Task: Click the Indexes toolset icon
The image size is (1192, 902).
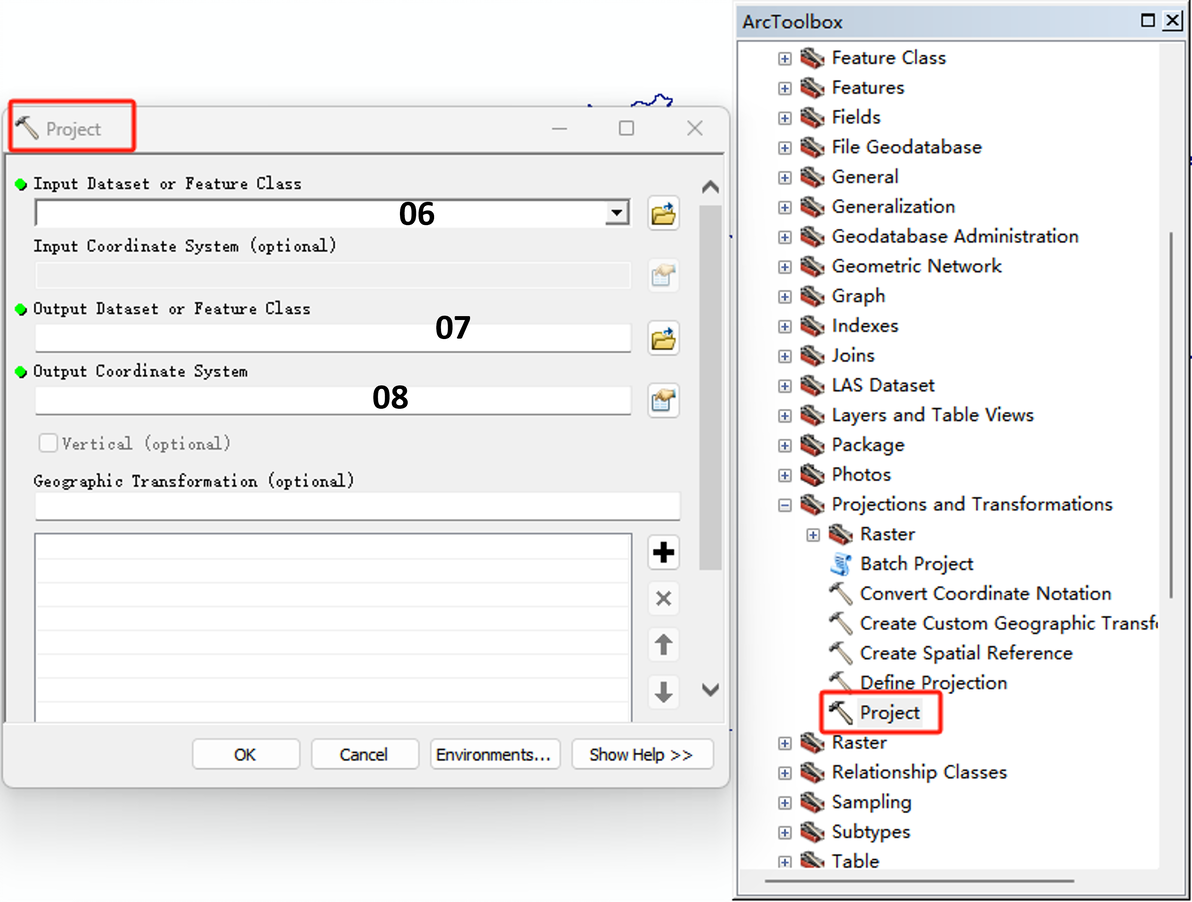Action: coord(812,325)
